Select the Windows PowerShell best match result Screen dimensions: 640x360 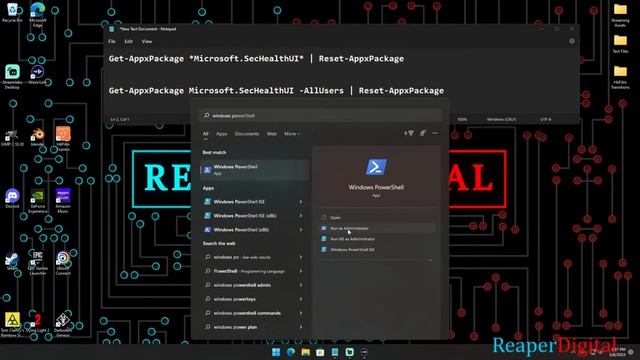pos(254,170)
